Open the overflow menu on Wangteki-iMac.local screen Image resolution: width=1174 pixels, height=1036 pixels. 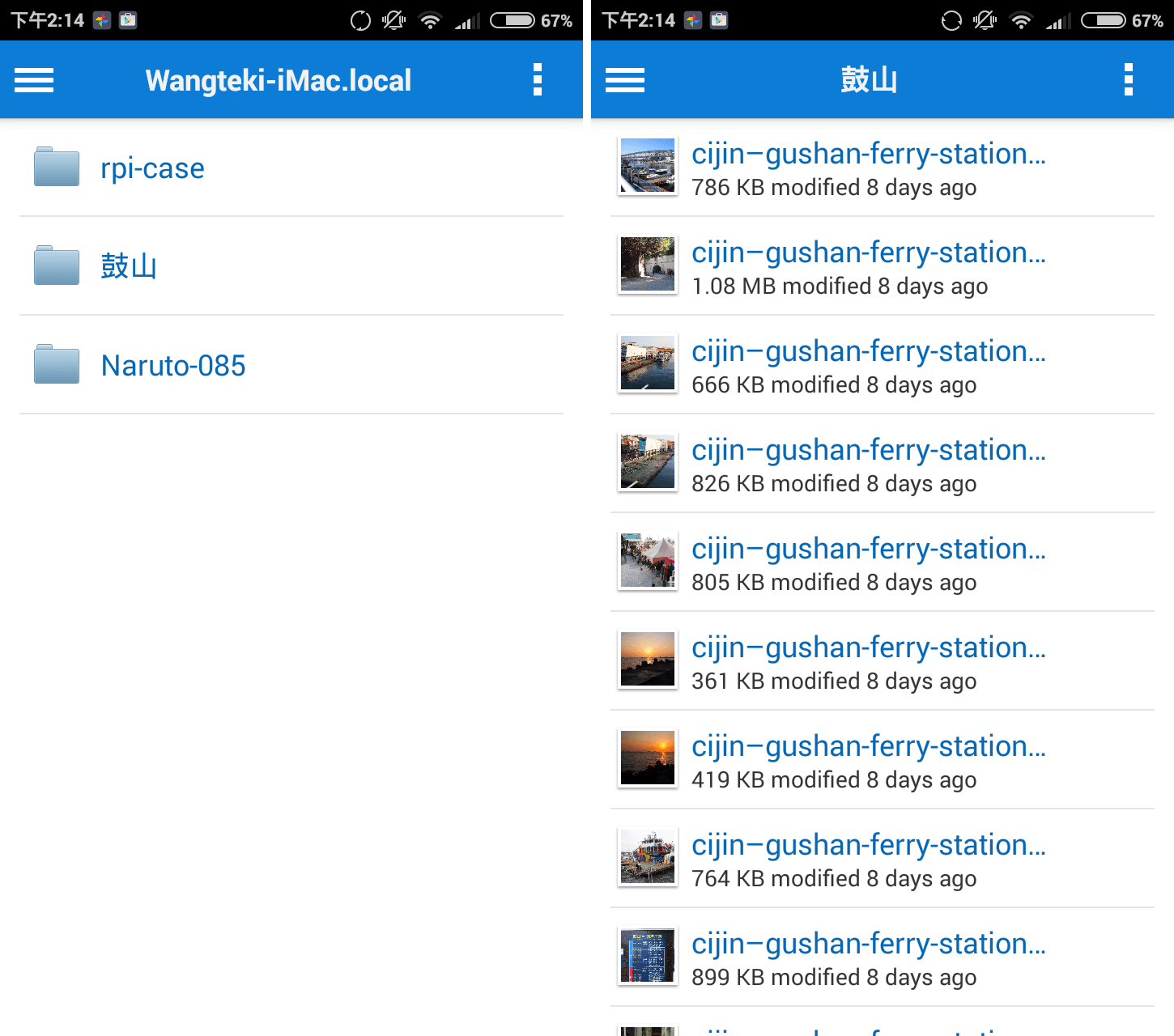(537, 79)
